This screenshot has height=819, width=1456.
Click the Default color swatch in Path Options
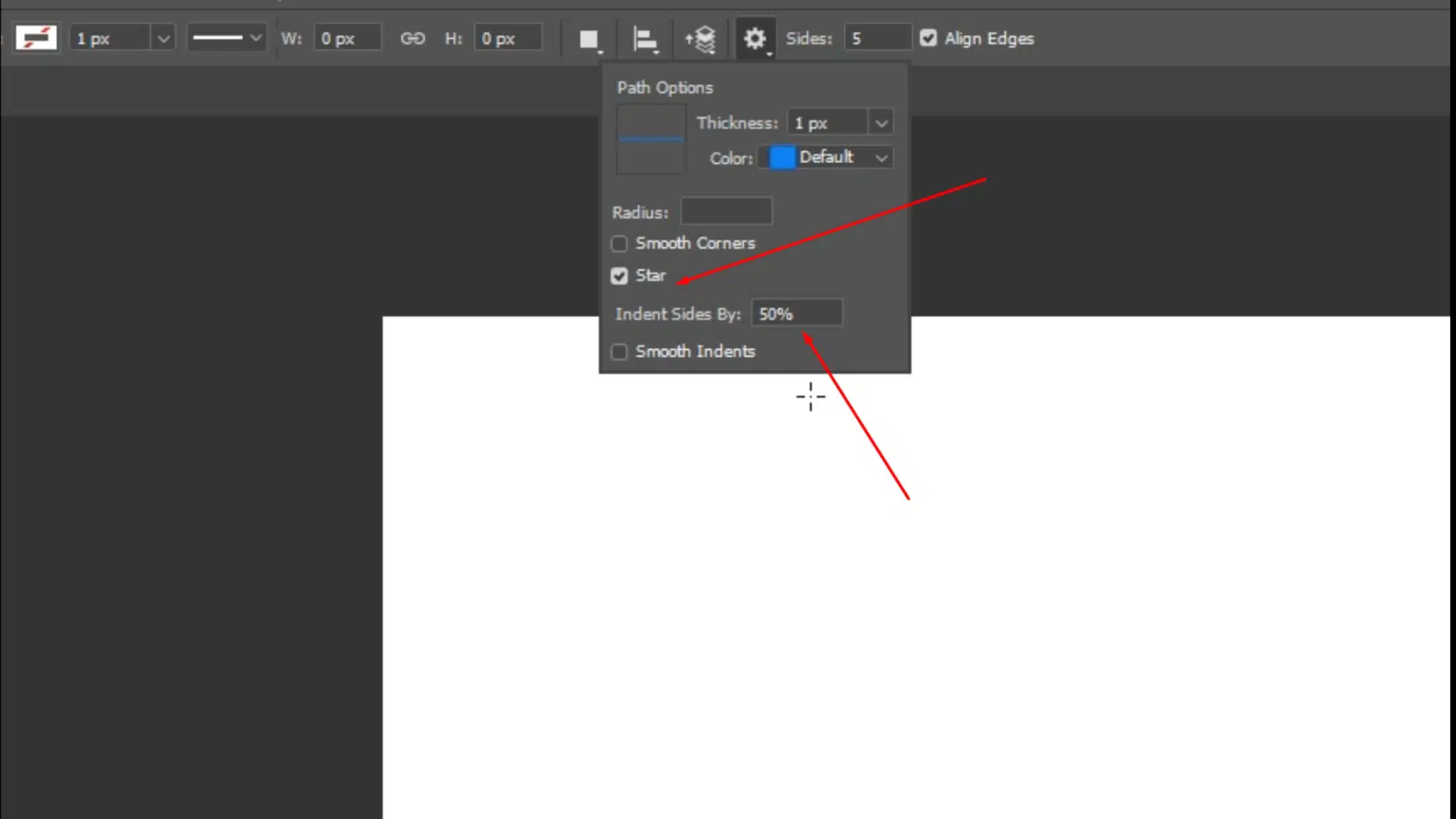pyautogui.click(x=783, y=157)
